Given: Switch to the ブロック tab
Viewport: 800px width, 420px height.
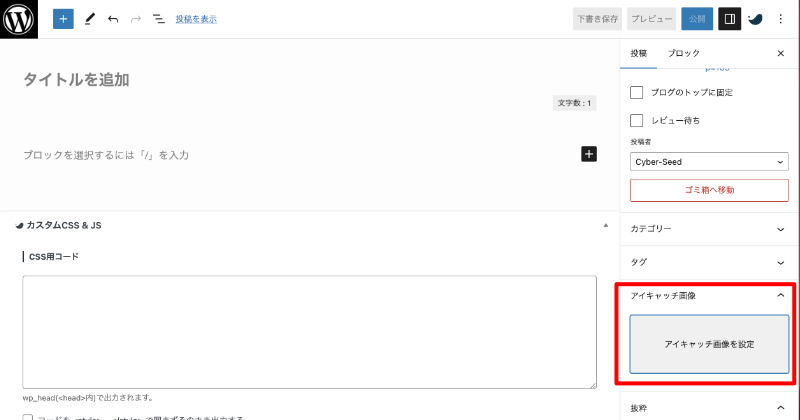Looking at the screenshot, I should click(x=684, y=53).
